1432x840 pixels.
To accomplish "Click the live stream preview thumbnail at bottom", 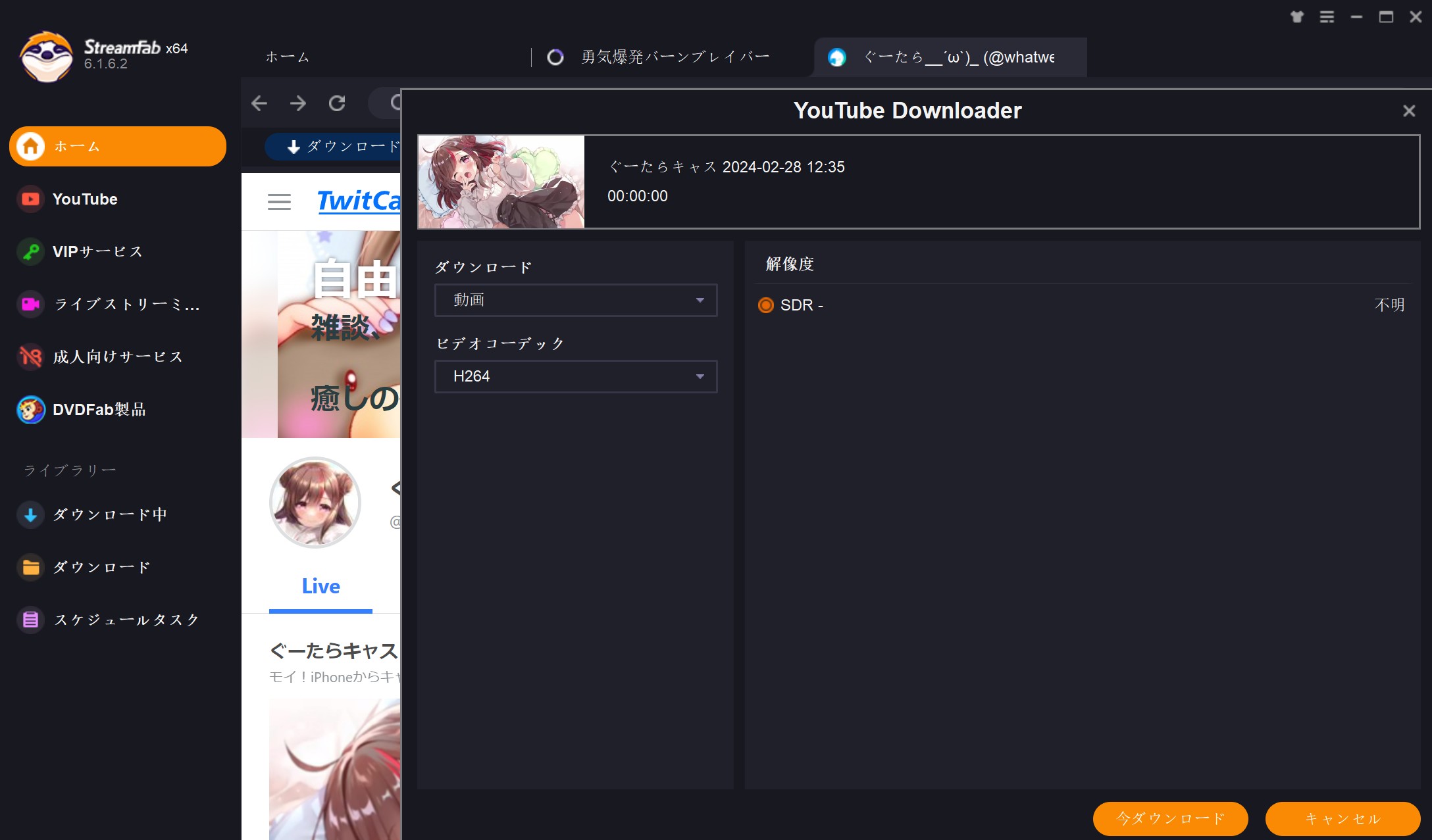I will coord(334,768).
